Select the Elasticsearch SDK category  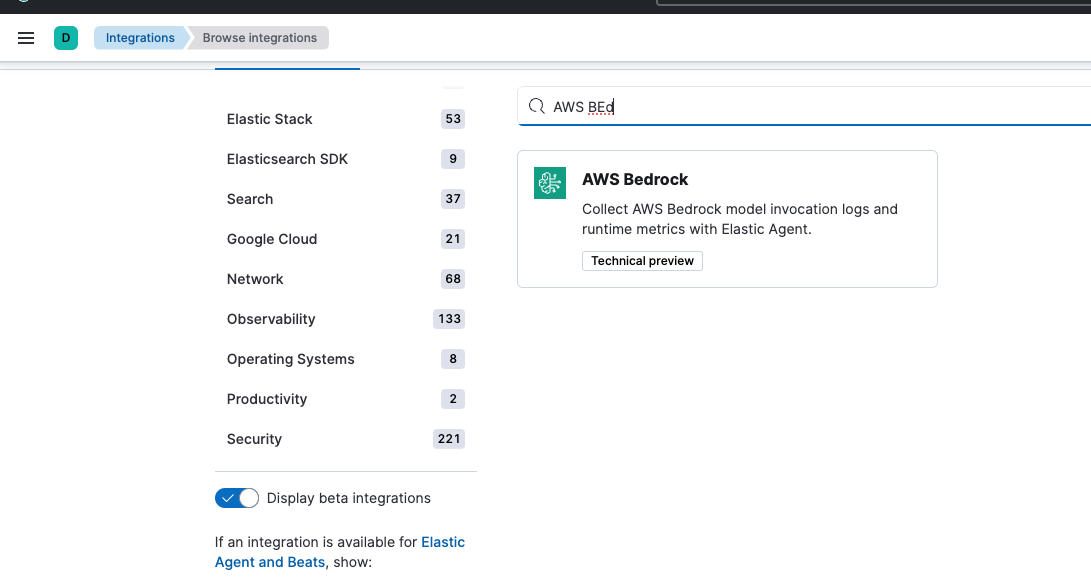(287, 159)
